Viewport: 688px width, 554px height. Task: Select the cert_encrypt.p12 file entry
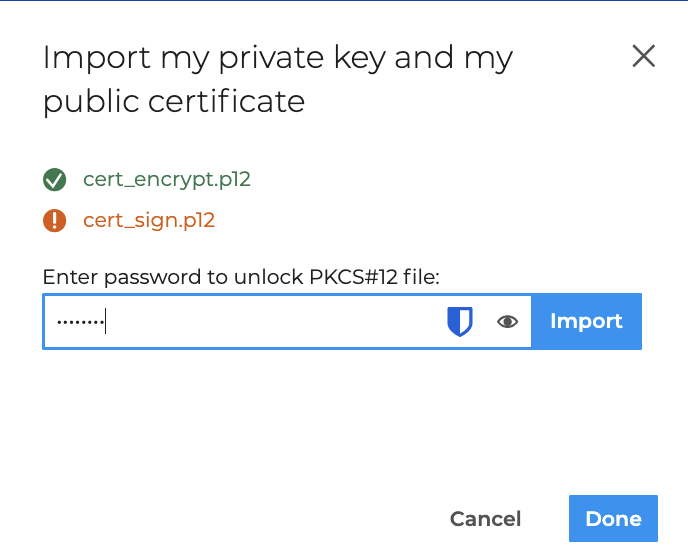(x=166, y=180)
